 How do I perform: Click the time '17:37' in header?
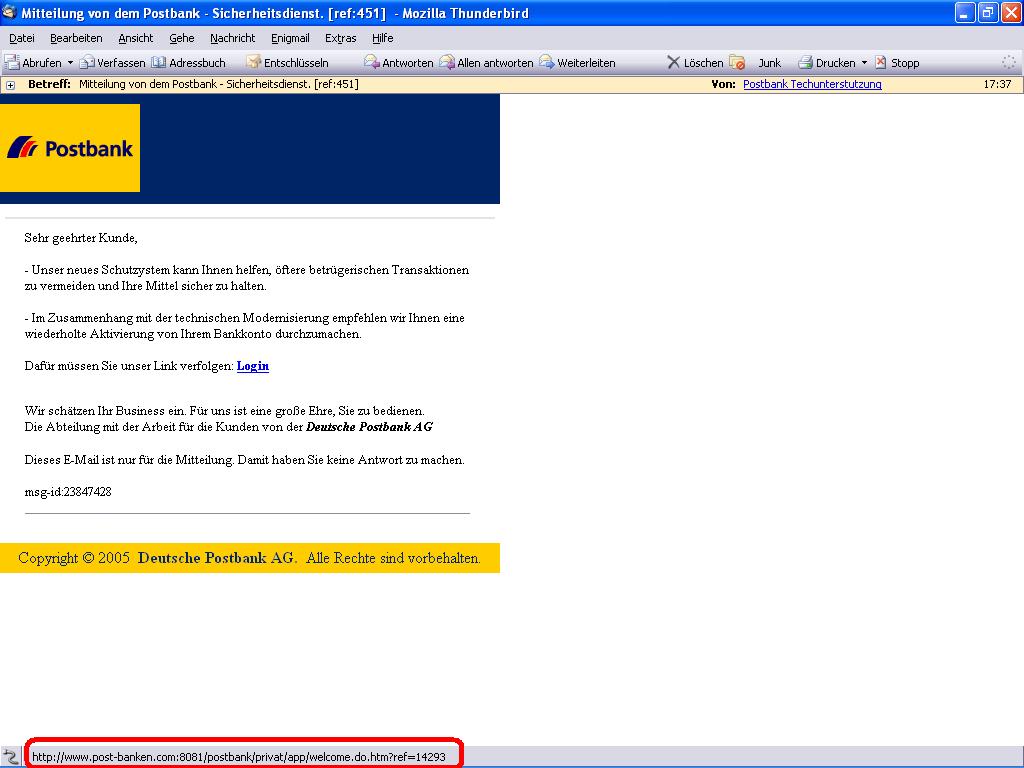coord(997,84)
